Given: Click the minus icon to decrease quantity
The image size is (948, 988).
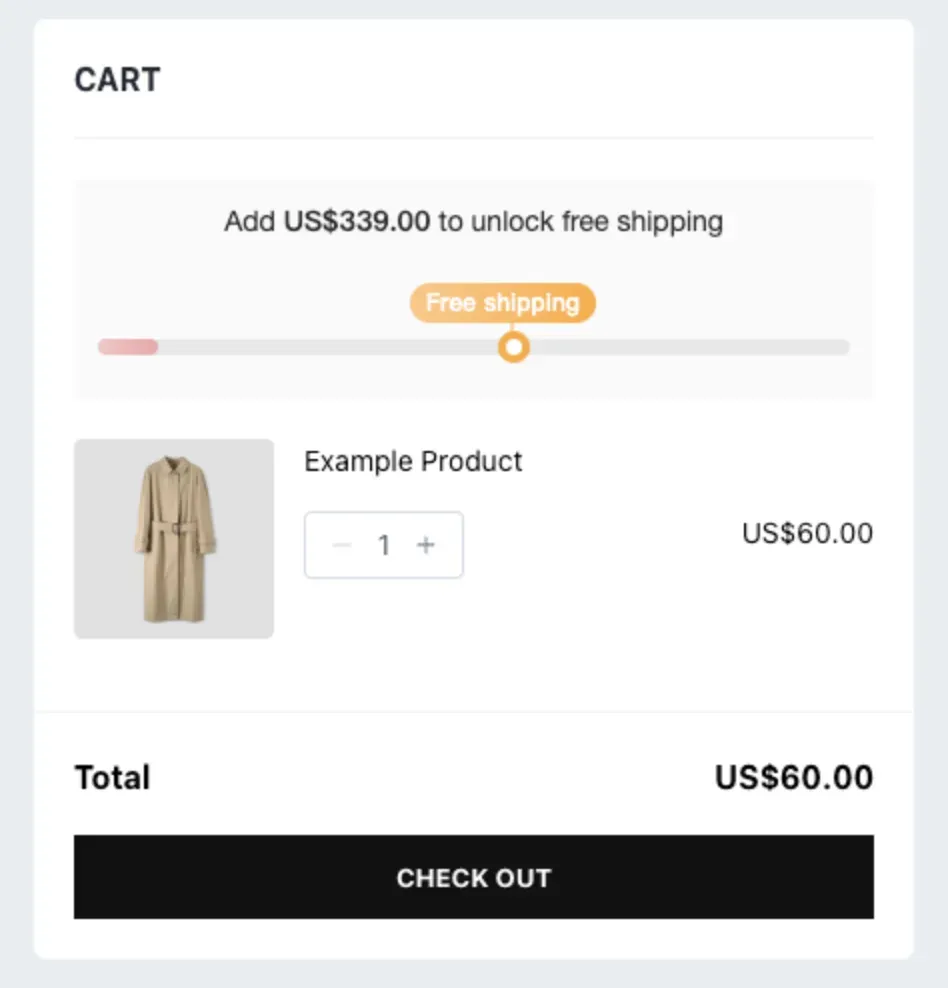Looking at the screenshot, I should 342,545.
